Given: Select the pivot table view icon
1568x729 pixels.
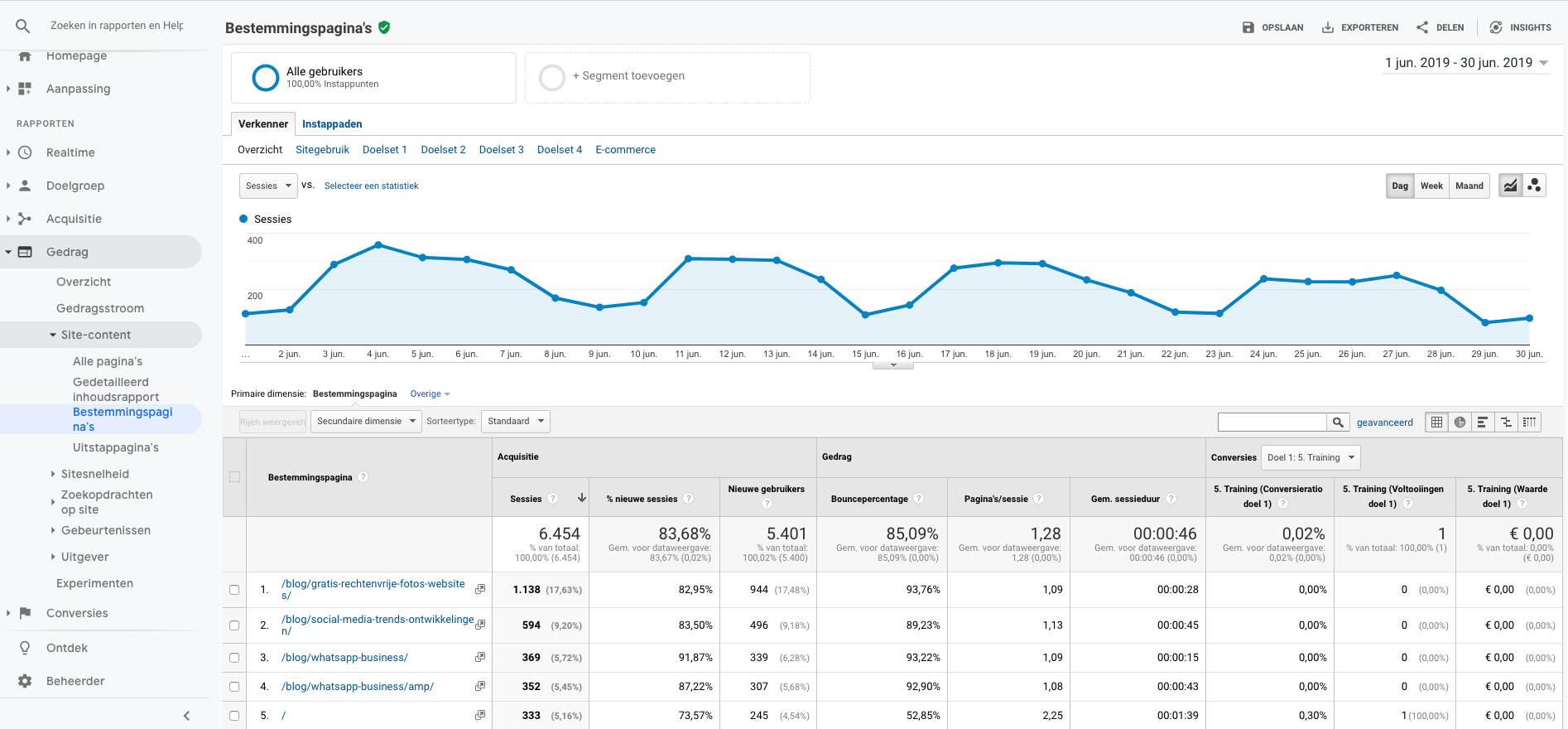Looking at the screenshot, I should 1529,422.
